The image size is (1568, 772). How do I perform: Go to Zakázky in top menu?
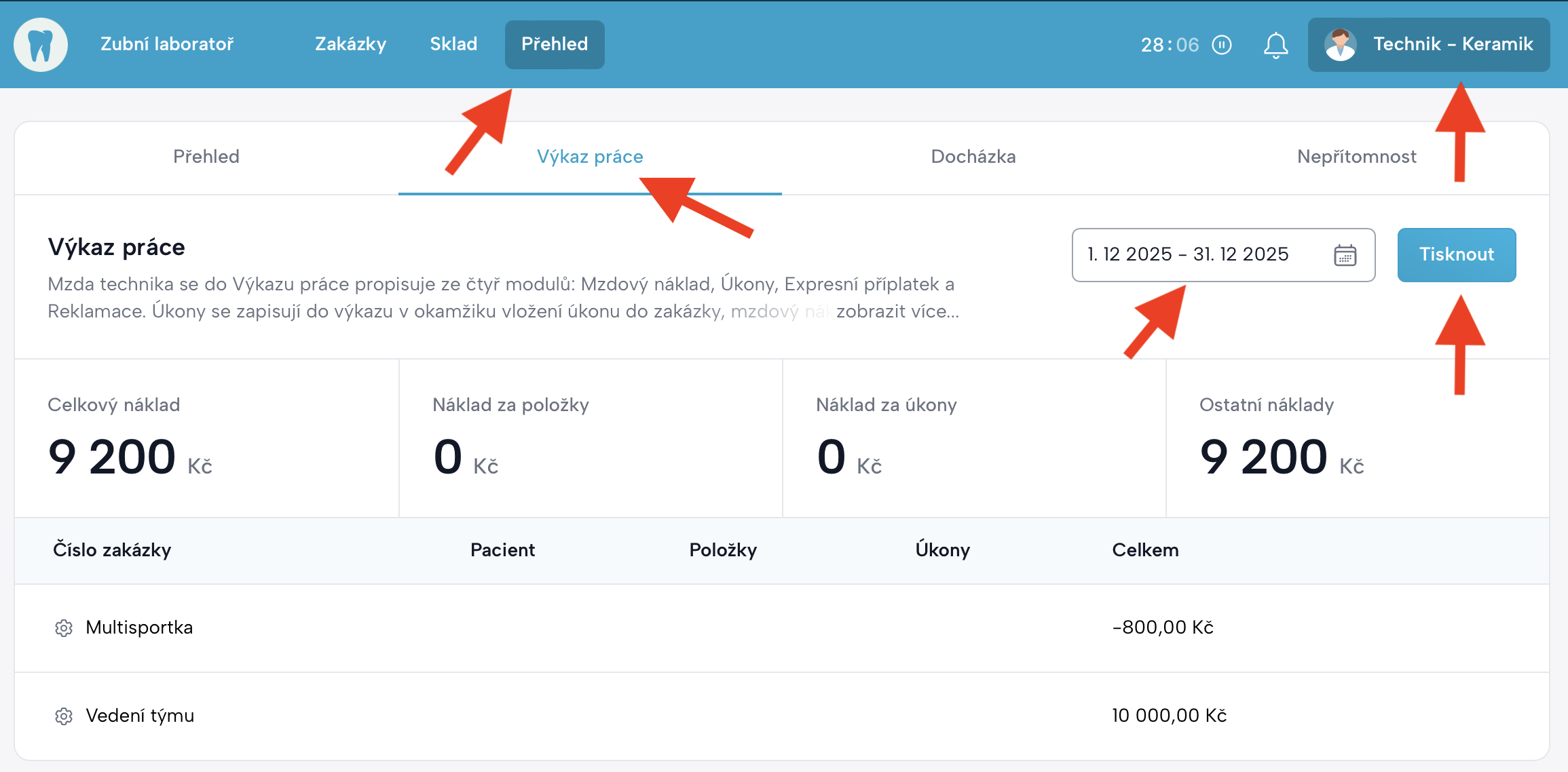coord(350,45)
